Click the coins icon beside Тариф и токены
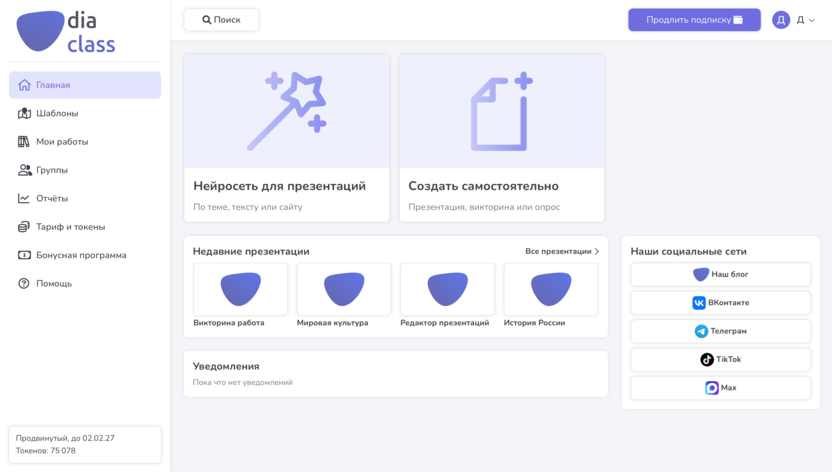The width and height of the screenshot is (832, 472). point(24,226)
